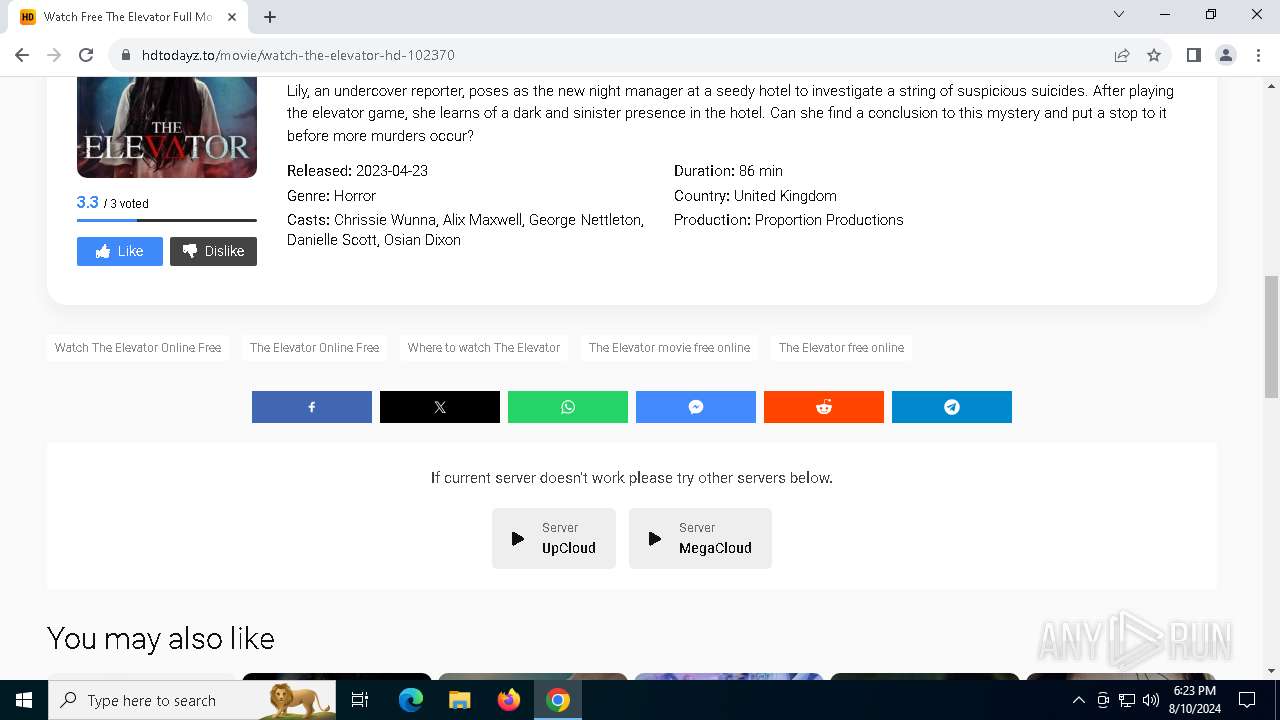Show hidden system tray icons

click(x=1078, y=700)
